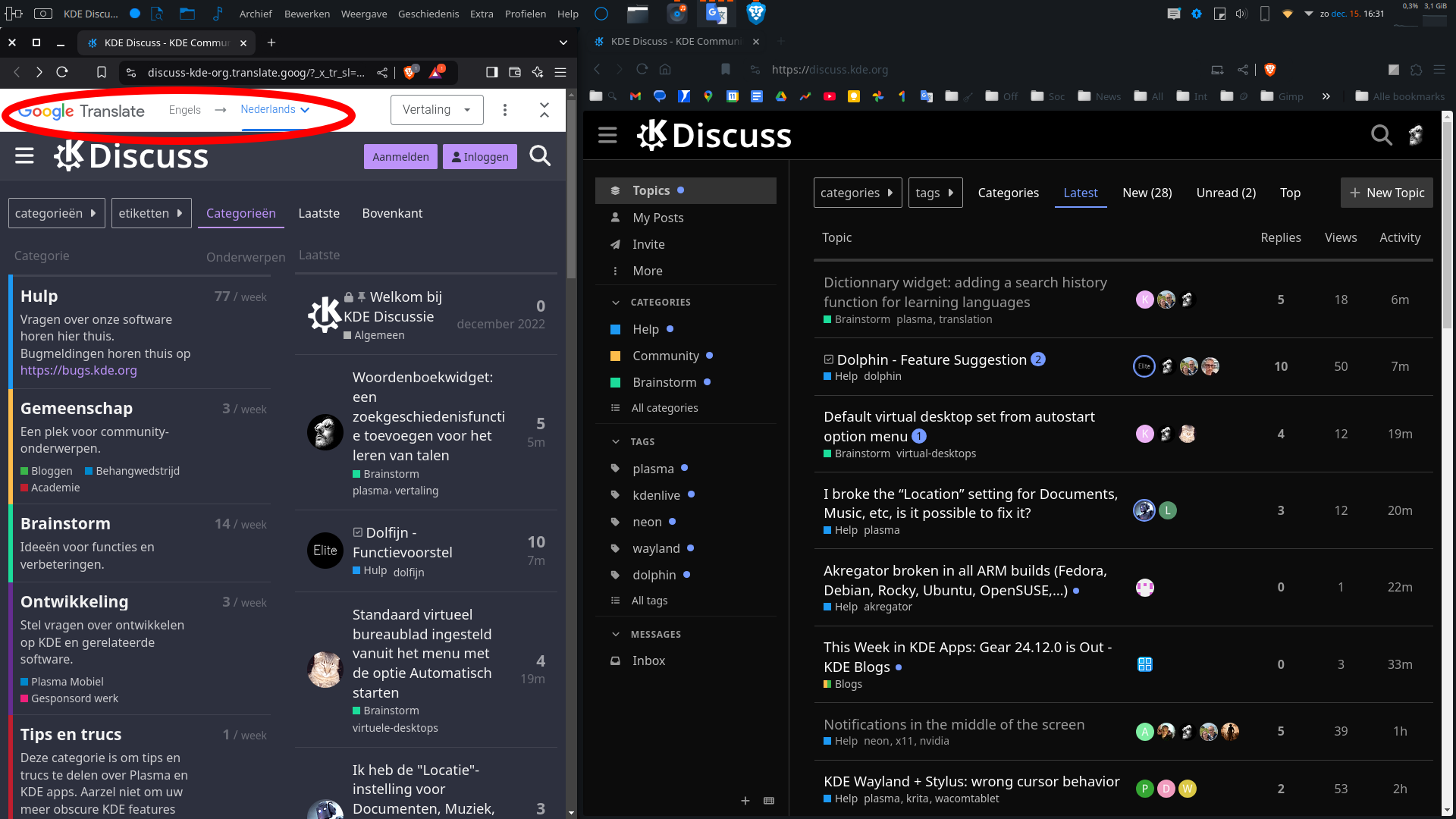Collapse the CATEGORIES sidebar section
The width and height of the screenshot is (1456, 819).
pos(616,302)
